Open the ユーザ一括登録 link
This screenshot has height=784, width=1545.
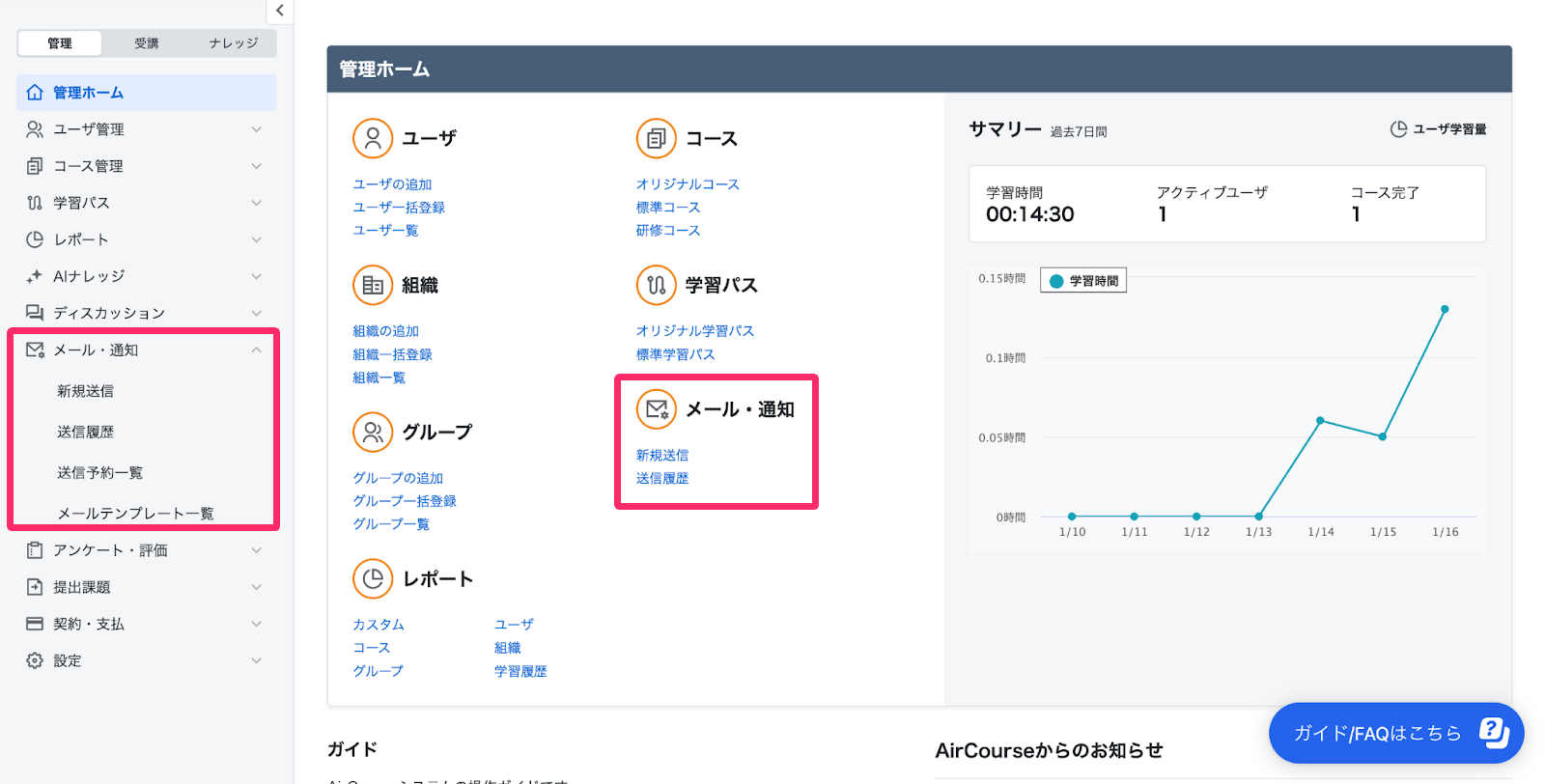[x=399, y=208]
